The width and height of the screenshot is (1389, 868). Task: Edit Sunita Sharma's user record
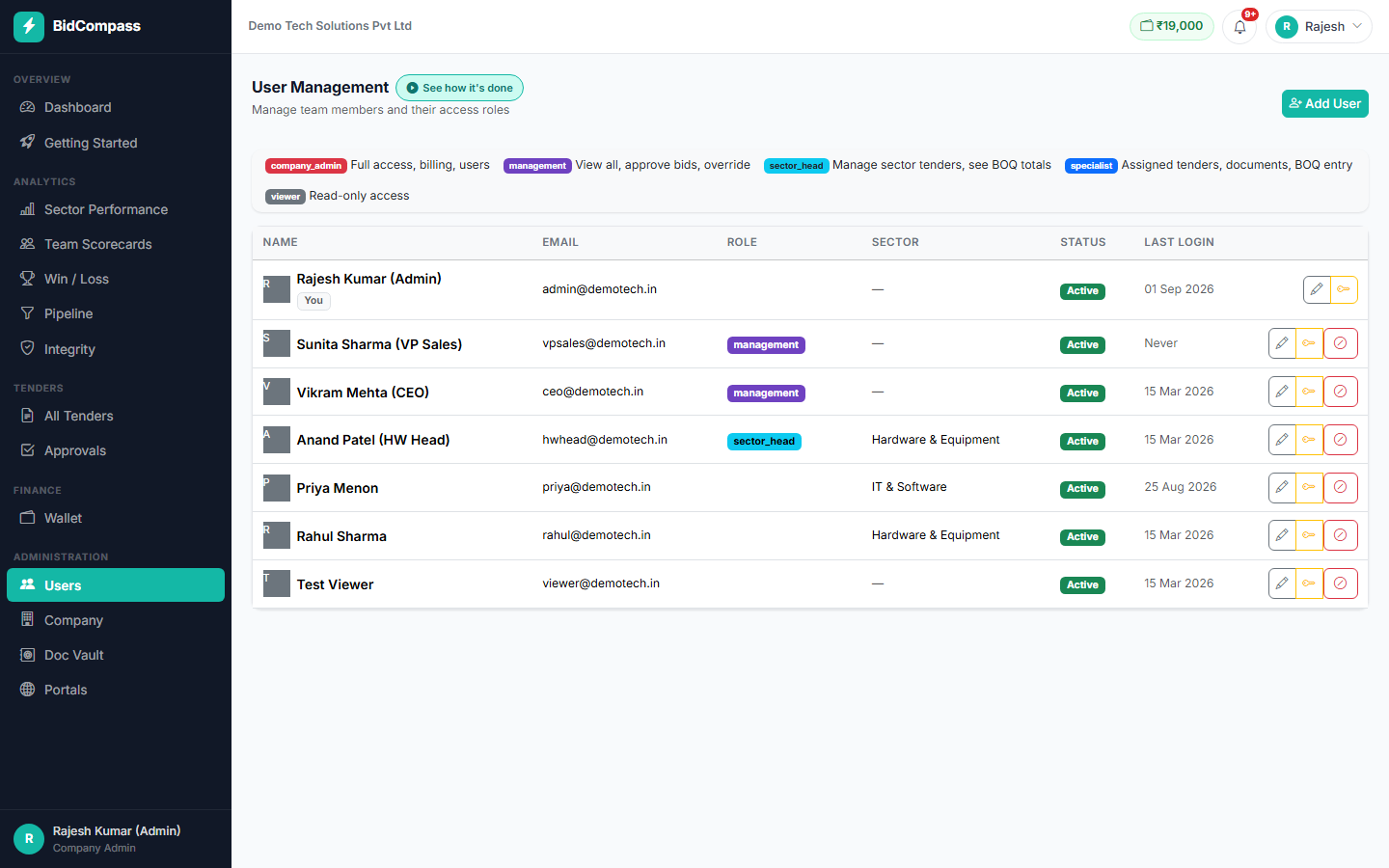click(1282, 343)
